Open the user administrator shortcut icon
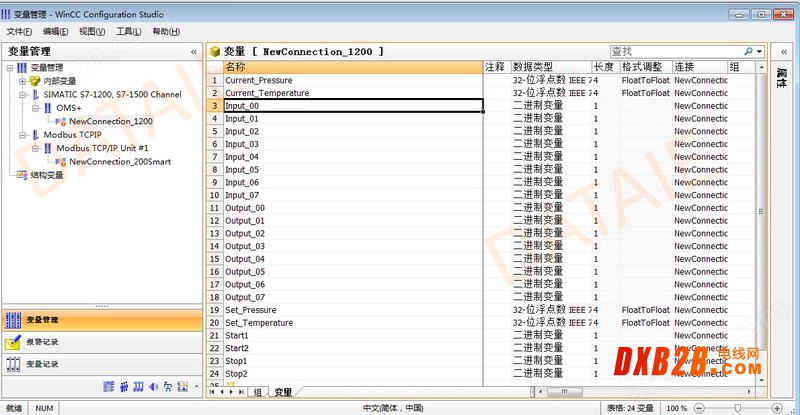Viewport: 800px width, 415px height. tap(123, 387)
